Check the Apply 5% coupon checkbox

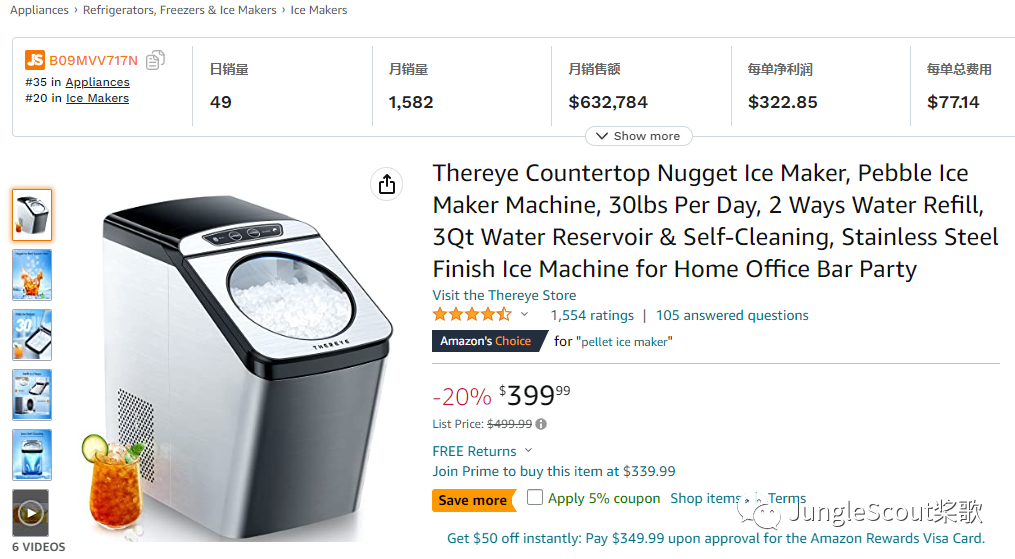tap(536, 497)
